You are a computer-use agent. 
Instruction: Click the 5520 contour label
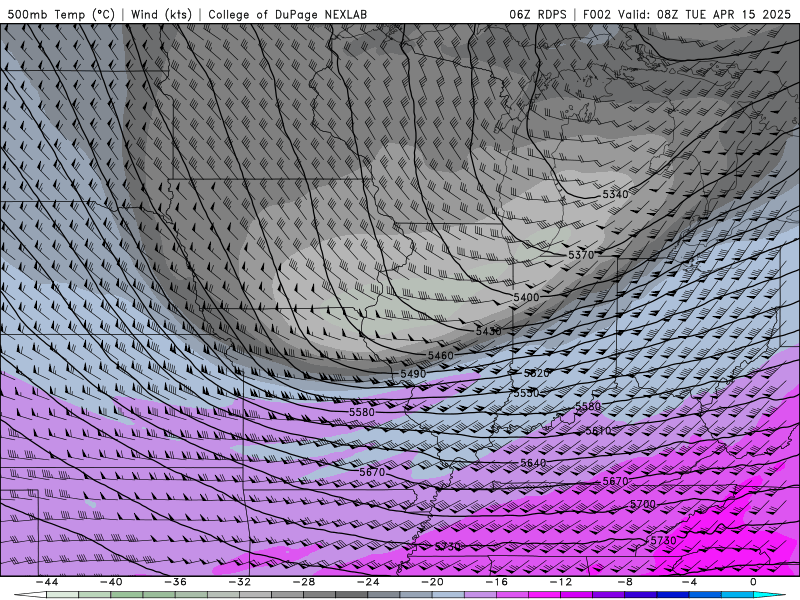pos(537,373)
